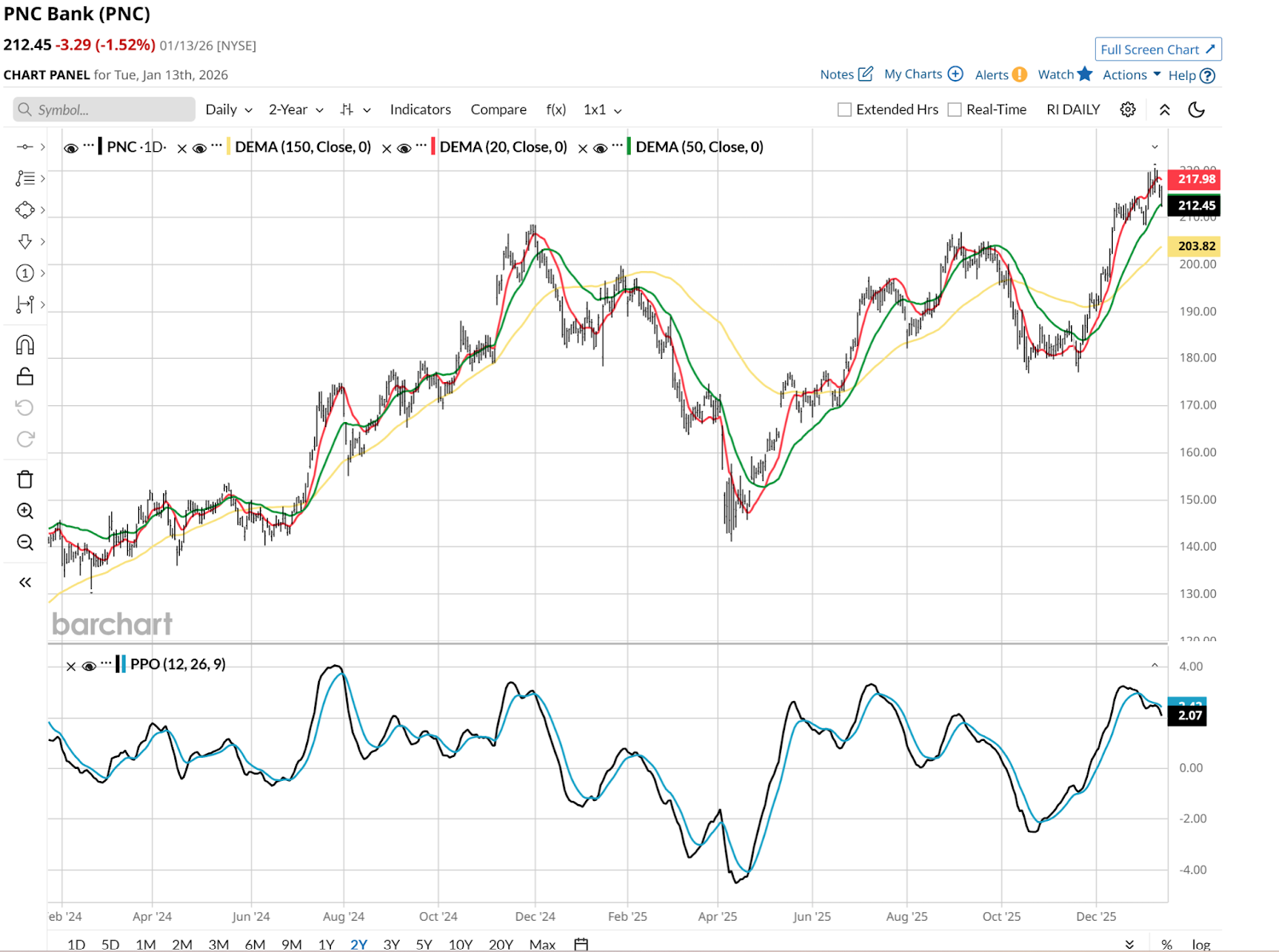Screen dimensions: 1279x952
Task: Delete drawings with the trash icon
Action: pyautogui.click(x=25, y=480)
